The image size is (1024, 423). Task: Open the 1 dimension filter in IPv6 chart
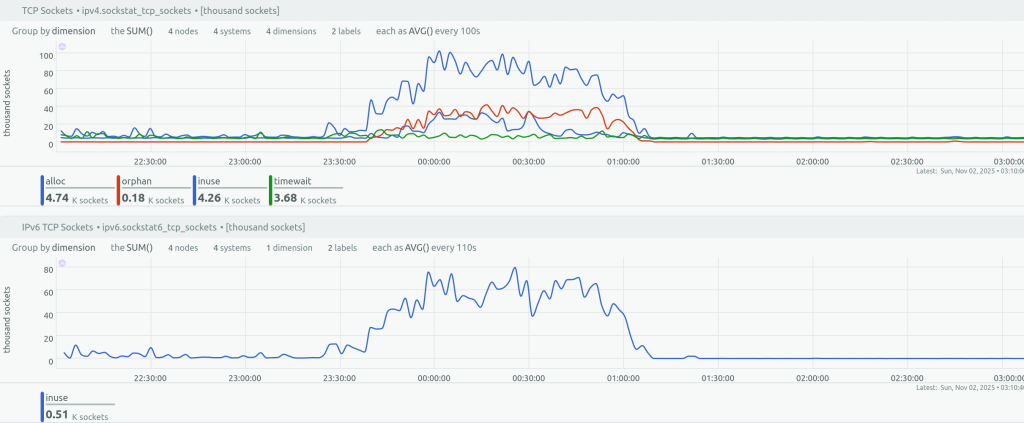pyautogui.click(x=288, y=247)
